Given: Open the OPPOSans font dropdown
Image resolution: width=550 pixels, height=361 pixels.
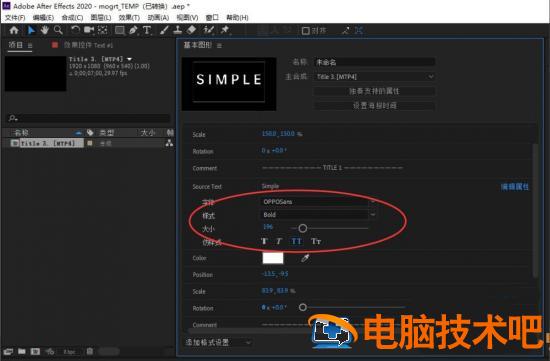Looking at the screenshot, I should pyautogui.click(x=318, y=202).
